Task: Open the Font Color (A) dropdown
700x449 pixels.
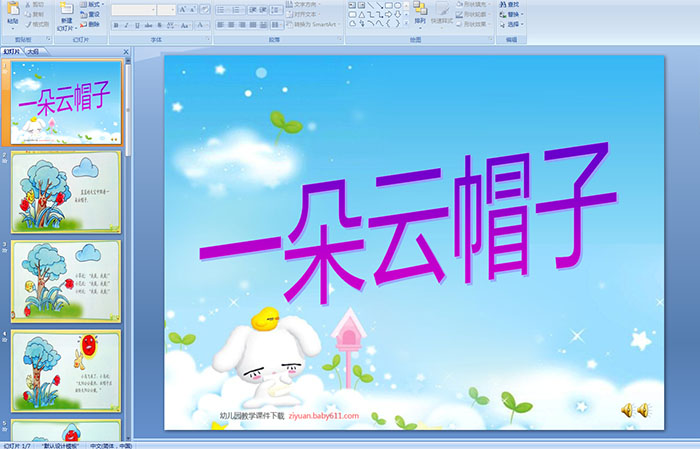Action: click(202, 25)
